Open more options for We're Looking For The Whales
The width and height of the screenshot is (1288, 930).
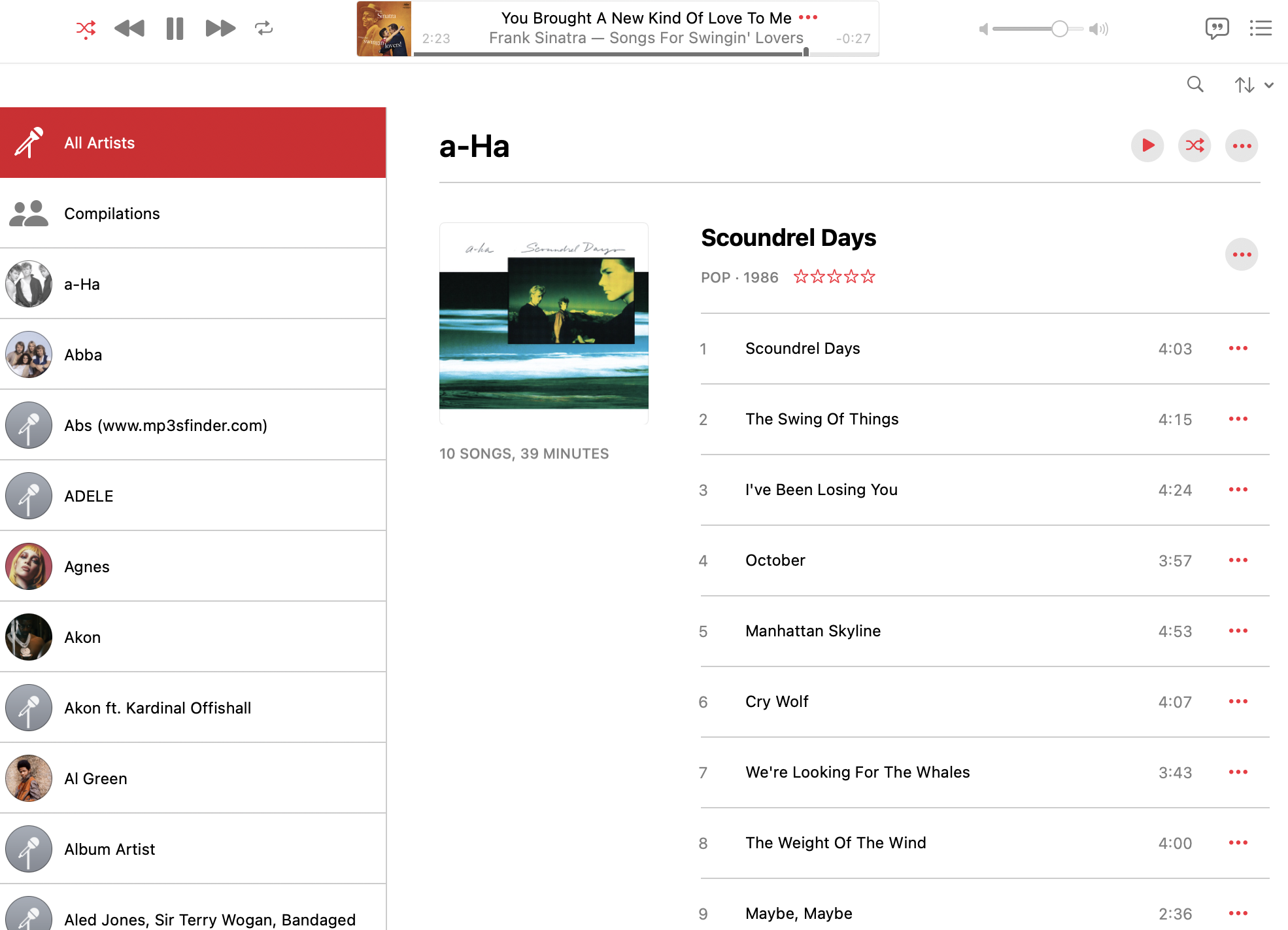coord(1238,772)
